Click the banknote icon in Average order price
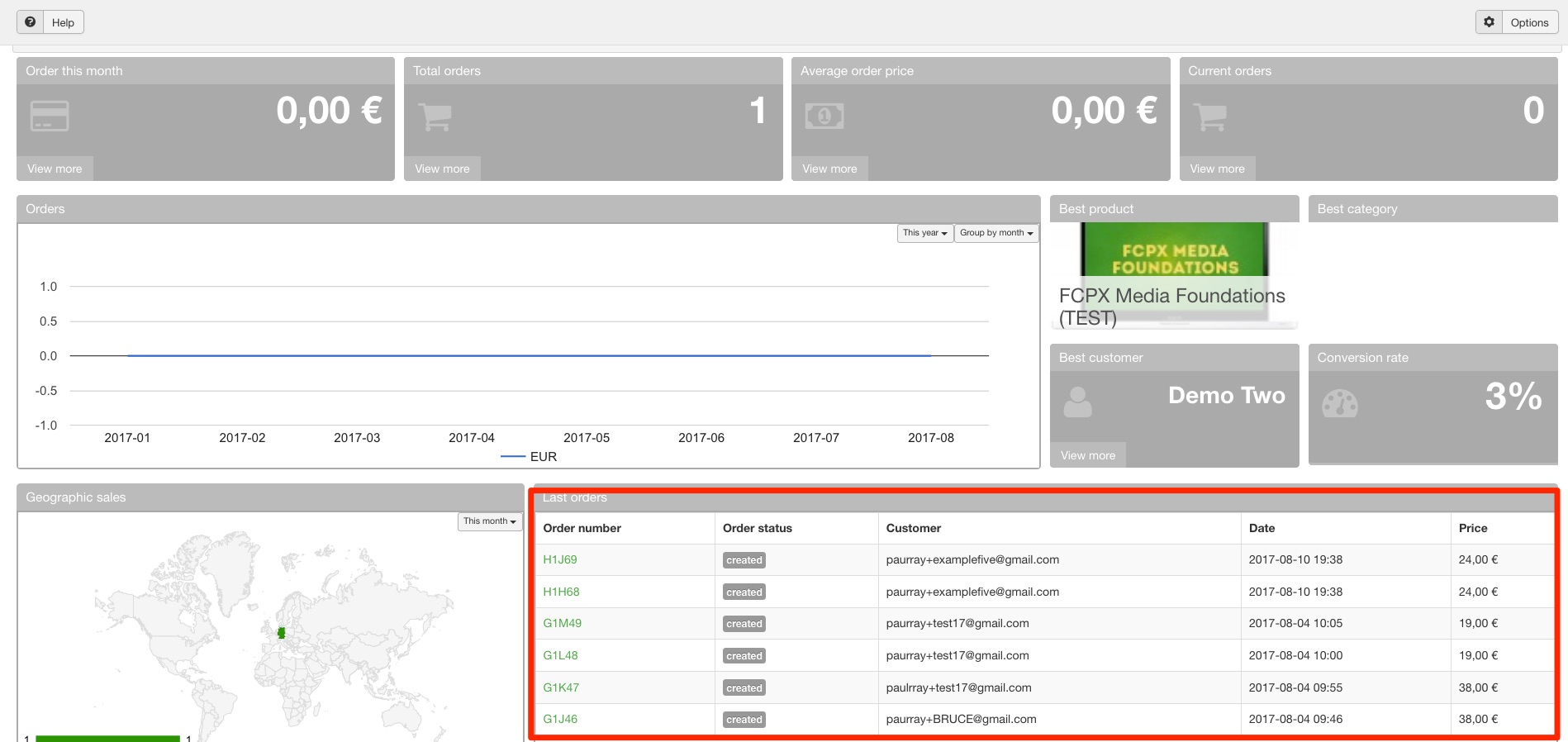Screen dimensions: 1568x742 coord(824,117)
